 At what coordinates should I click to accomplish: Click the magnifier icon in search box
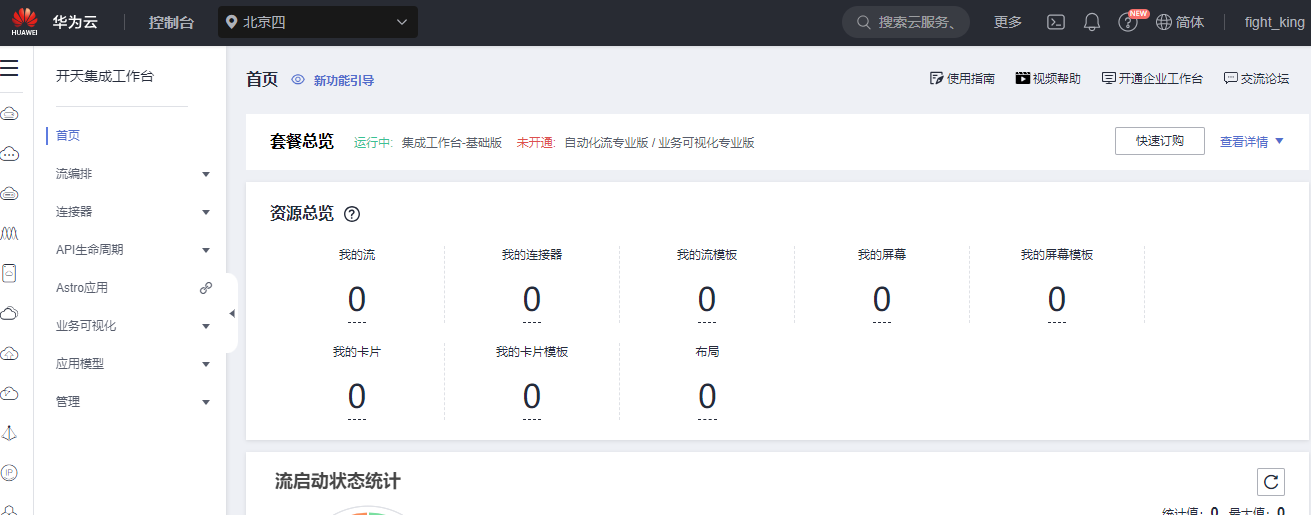(862, 22)
